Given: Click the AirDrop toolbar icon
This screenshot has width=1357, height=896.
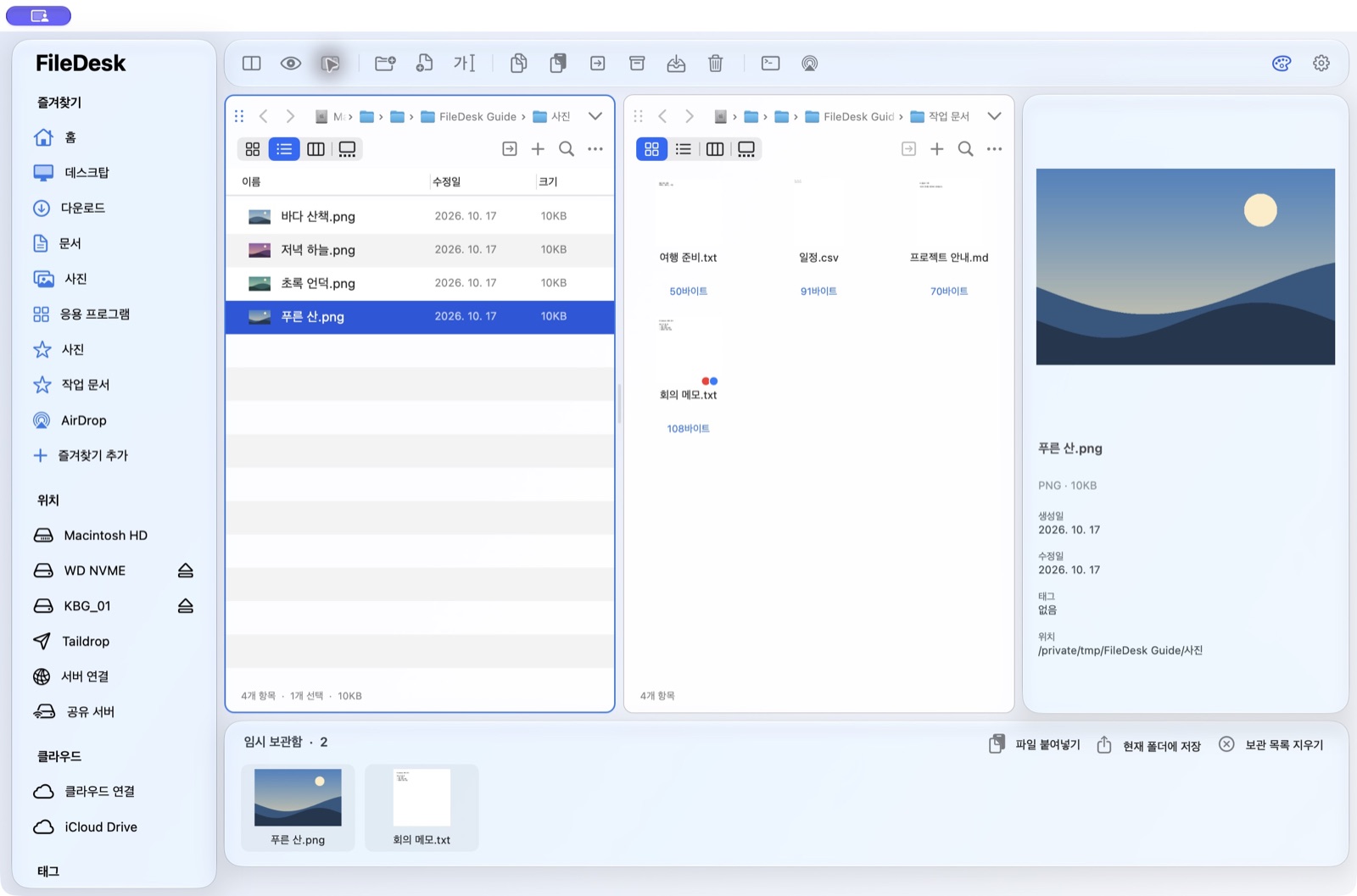Looking at the screenshot, I should pos(810,64).
